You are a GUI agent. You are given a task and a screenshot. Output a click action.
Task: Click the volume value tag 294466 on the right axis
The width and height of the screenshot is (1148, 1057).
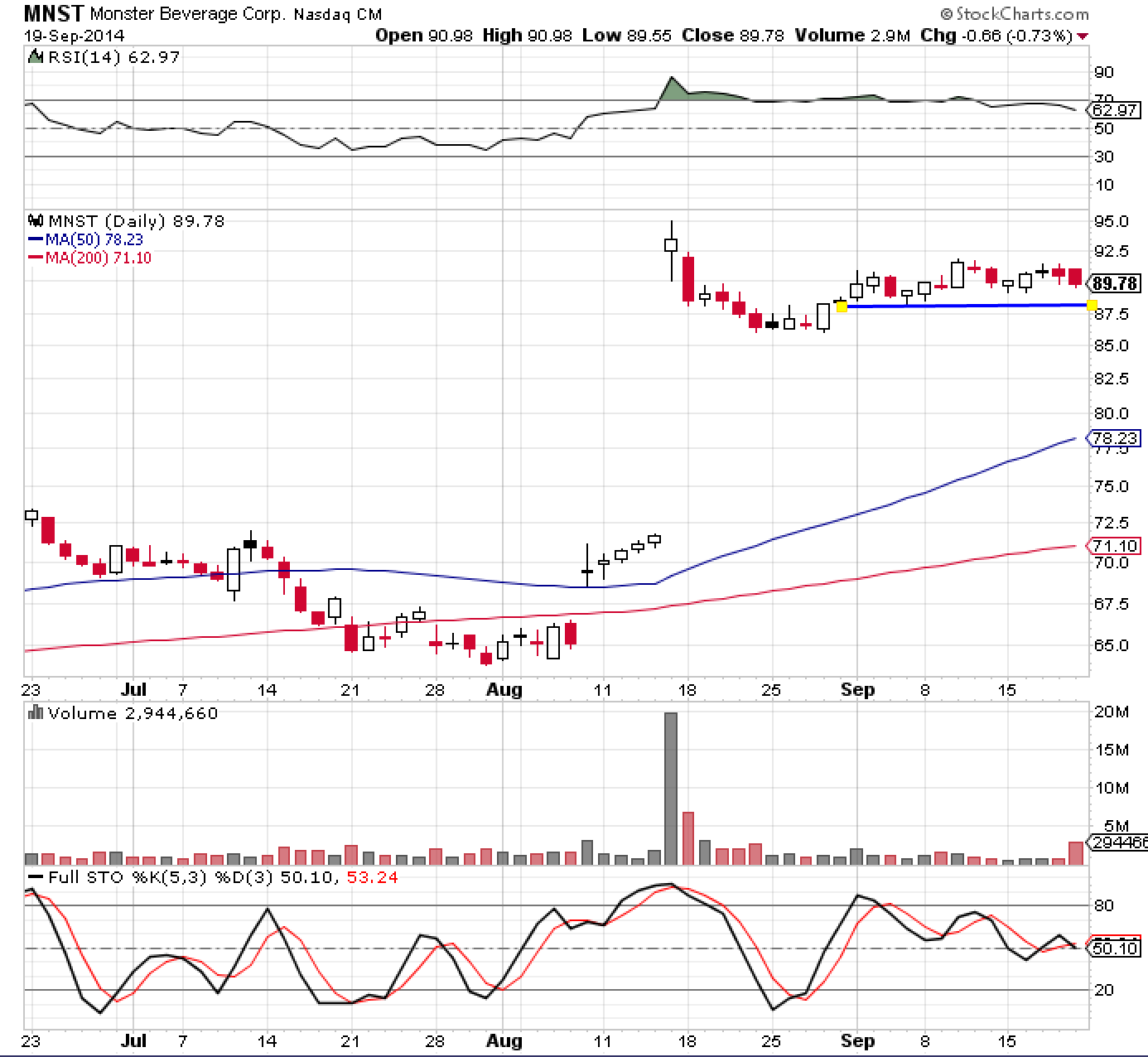point(1116,842)
